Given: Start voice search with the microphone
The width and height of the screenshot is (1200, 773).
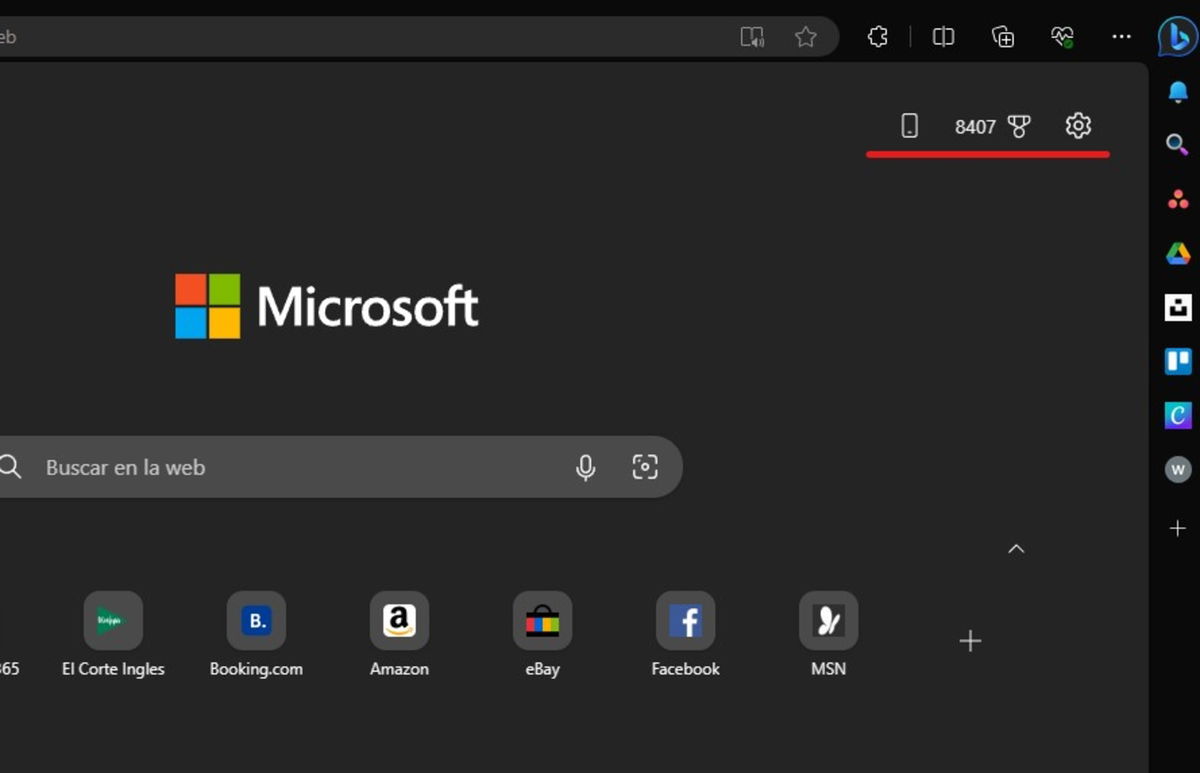Looking at the screenshot, I should [586, 466].
